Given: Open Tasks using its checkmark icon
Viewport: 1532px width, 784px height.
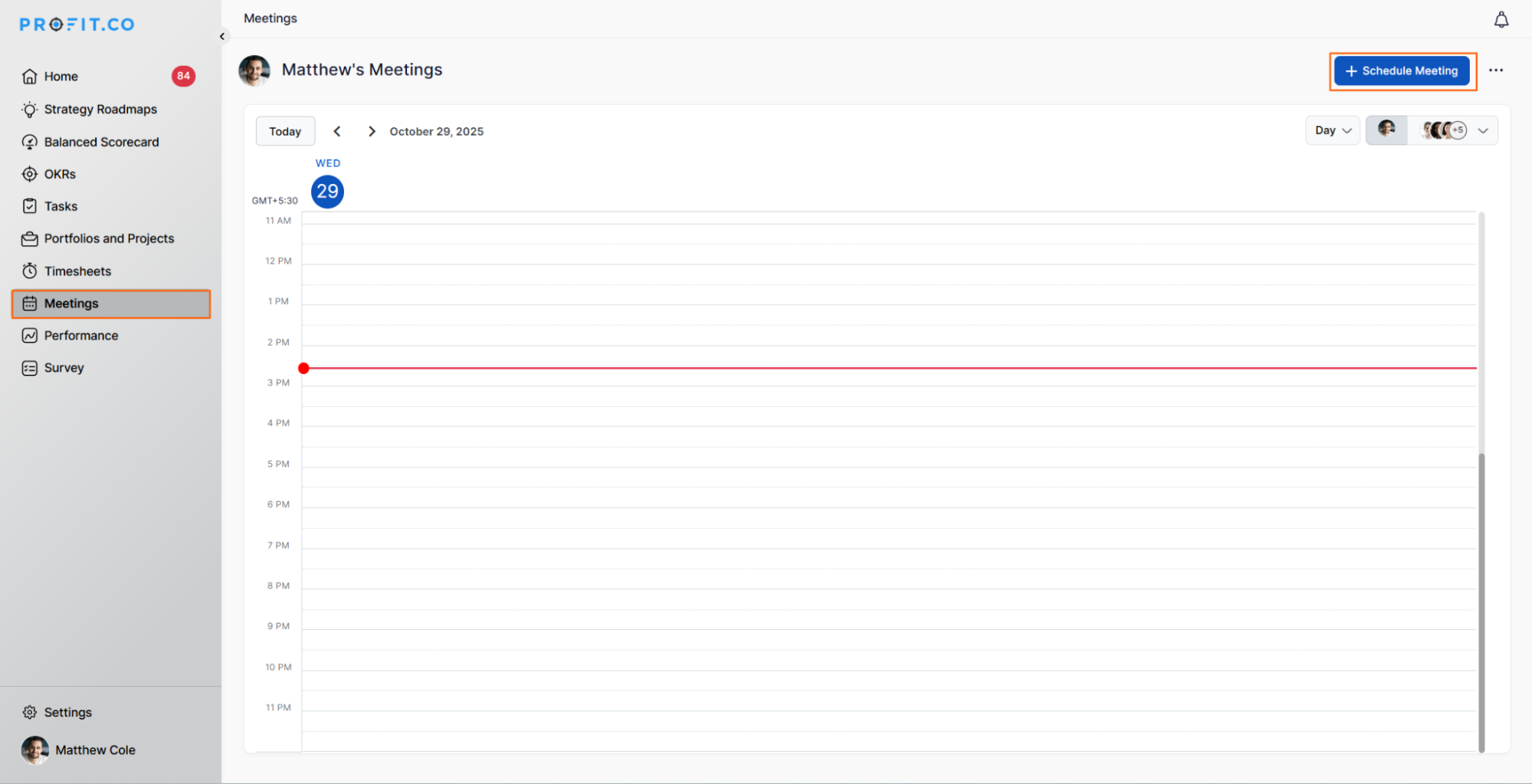Looking at the screenshot, I should [30, 207].
